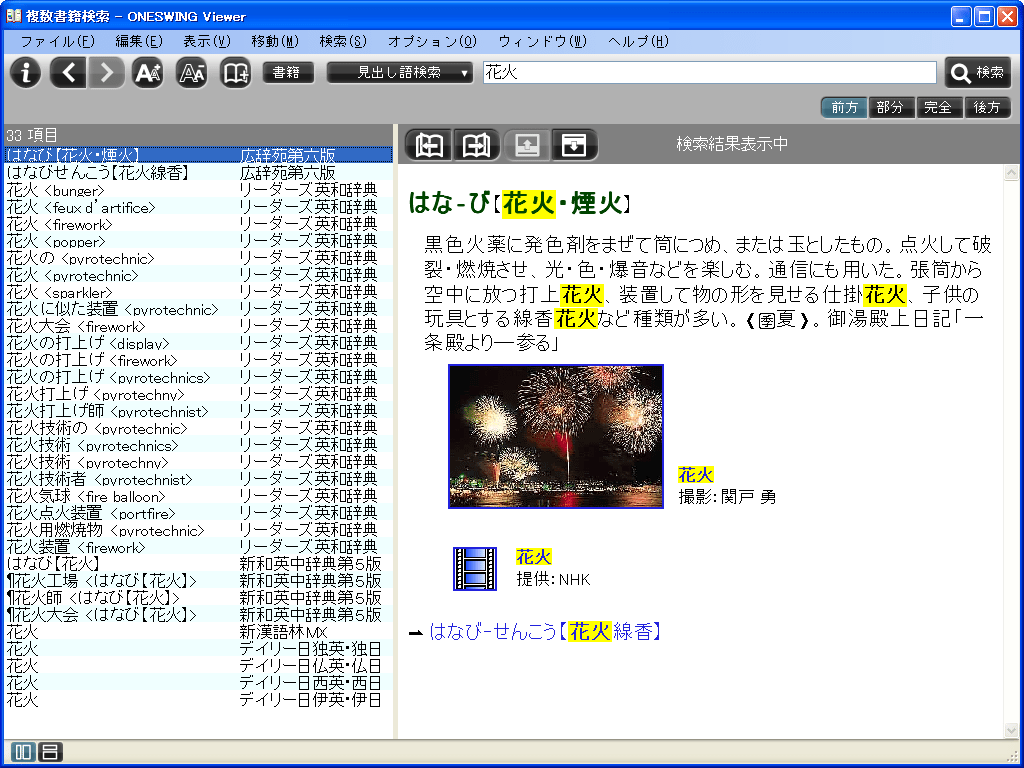Select result 花火技術者 <pyrotechnist>
The width and height of the screenshot is (1024, 768).
click(199, 479)
